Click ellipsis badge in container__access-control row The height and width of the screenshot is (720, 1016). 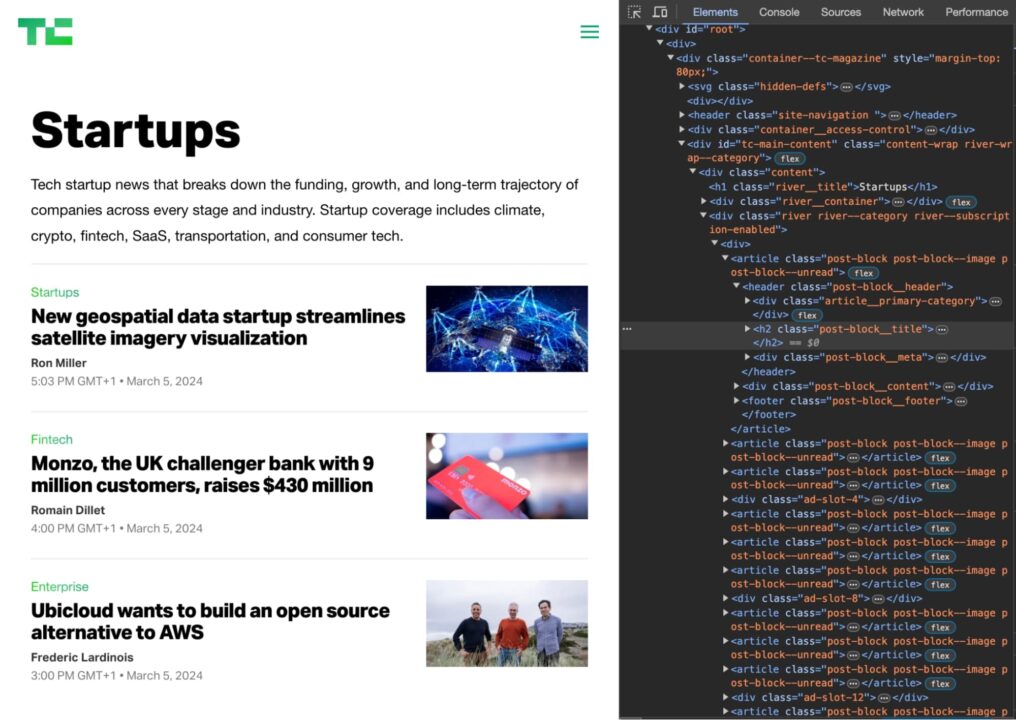[930, 130]
